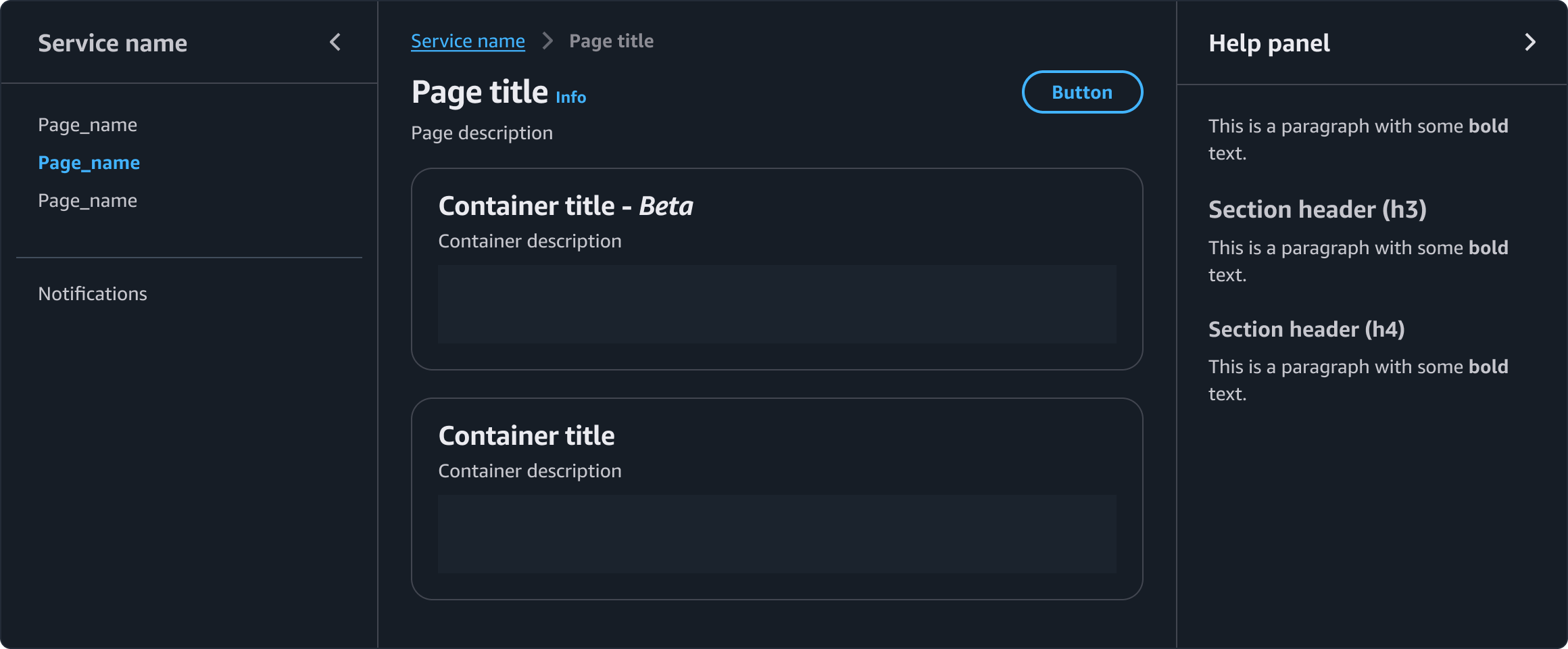The image size is (1568, 649).
Task: Click the Help panel title text
Action: [1269, 43]
